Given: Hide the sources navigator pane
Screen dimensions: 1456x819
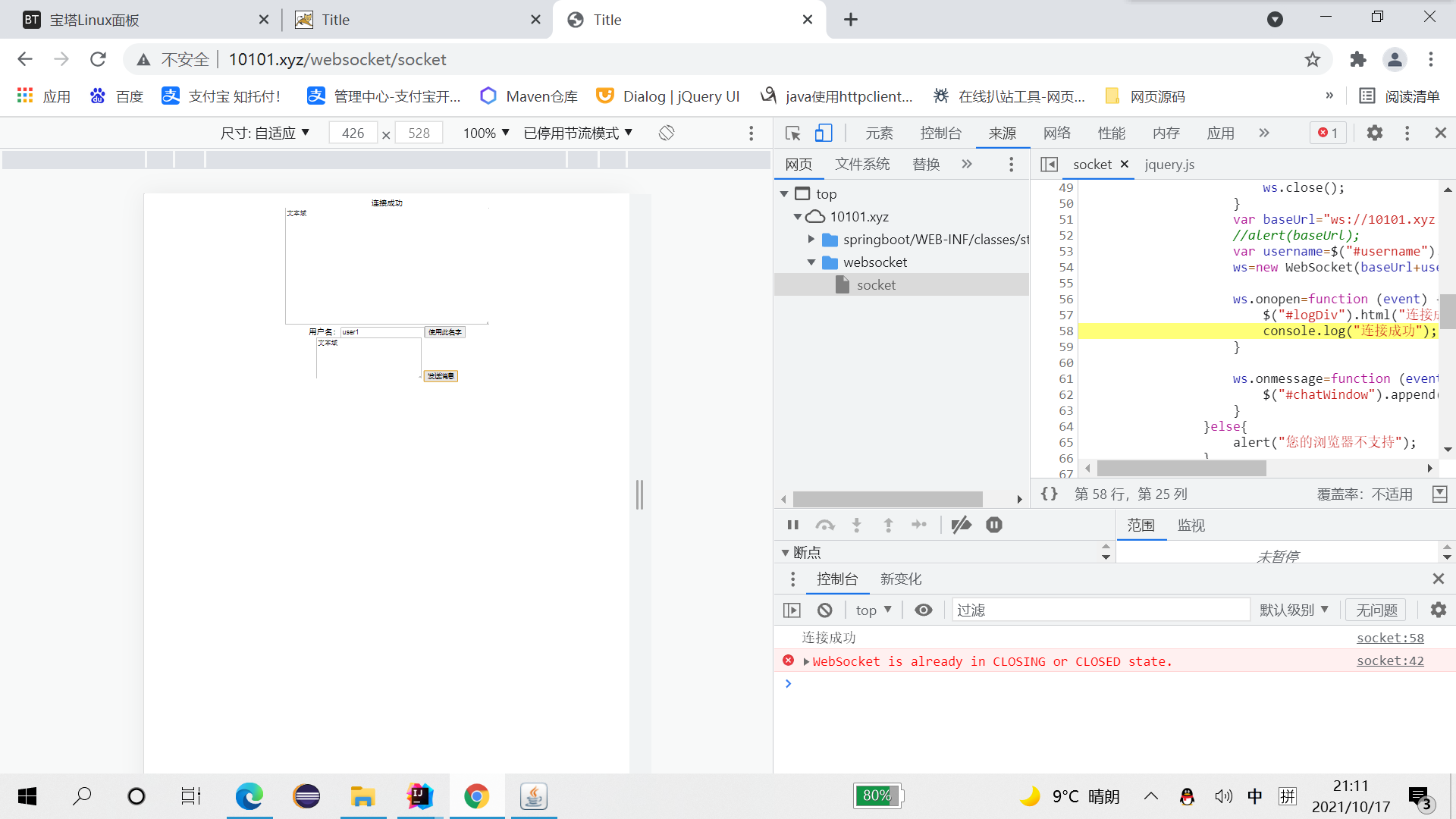Looking at the screenshot, I should (1050, 165).
